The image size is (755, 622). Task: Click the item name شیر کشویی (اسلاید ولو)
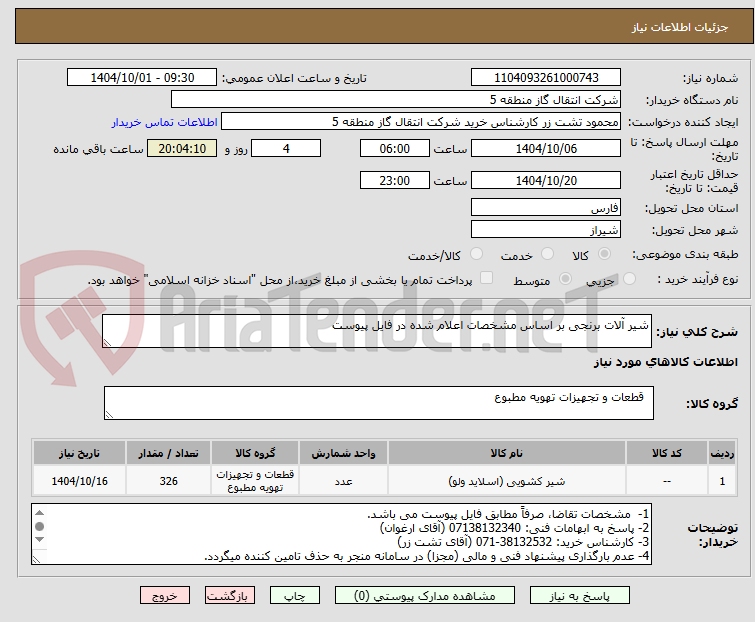(x=507, y=481)
